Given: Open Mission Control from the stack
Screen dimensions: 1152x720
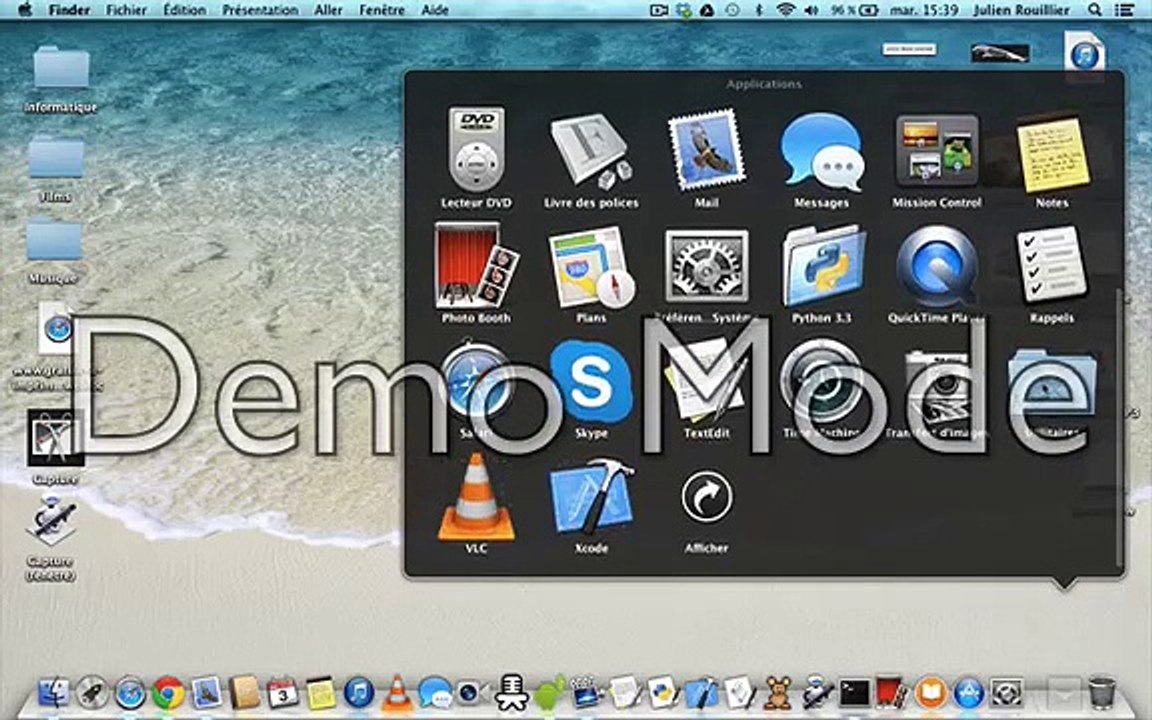Looking at the screenshot, I should (x=937, y=150).
